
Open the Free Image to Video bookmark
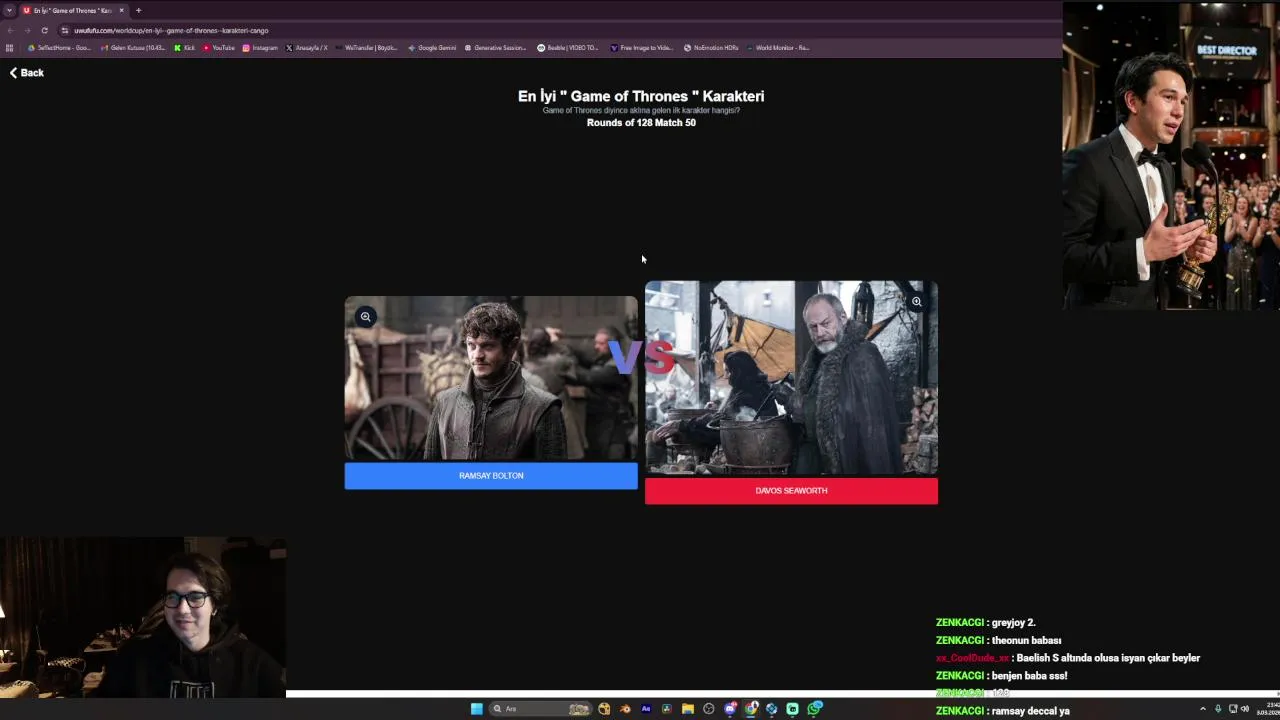coord(642,47)
